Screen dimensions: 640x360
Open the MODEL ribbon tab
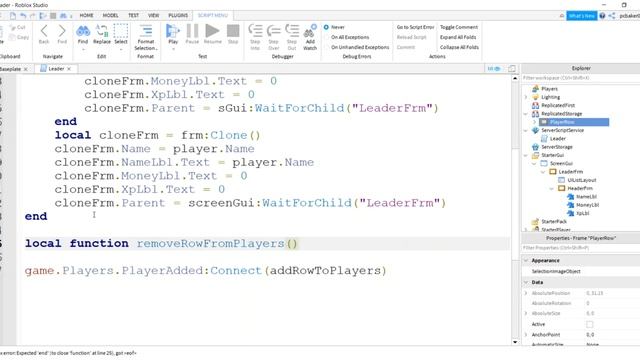click(x=110, y=16)
